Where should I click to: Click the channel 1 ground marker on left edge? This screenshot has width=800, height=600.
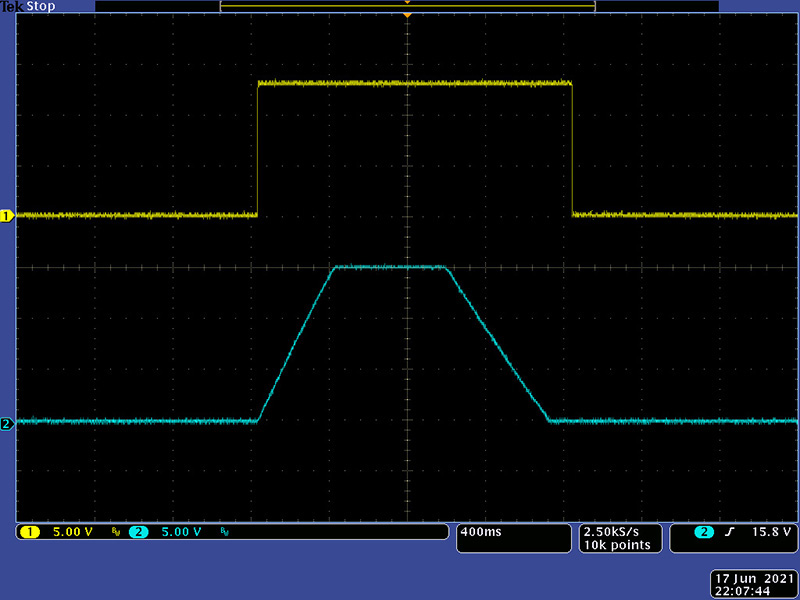[x=6, y=215]
